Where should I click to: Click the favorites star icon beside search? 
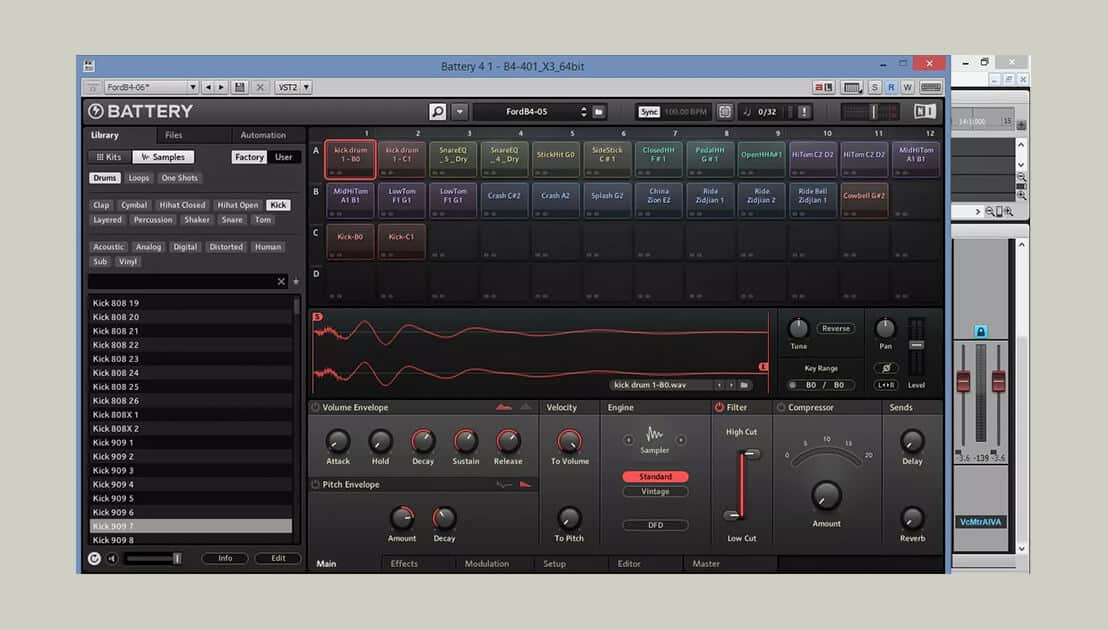point(296,282)
